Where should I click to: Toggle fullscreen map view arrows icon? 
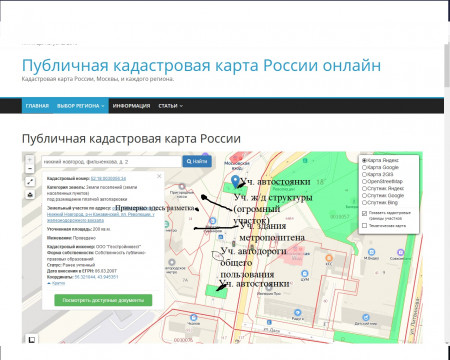click(30, 182)
